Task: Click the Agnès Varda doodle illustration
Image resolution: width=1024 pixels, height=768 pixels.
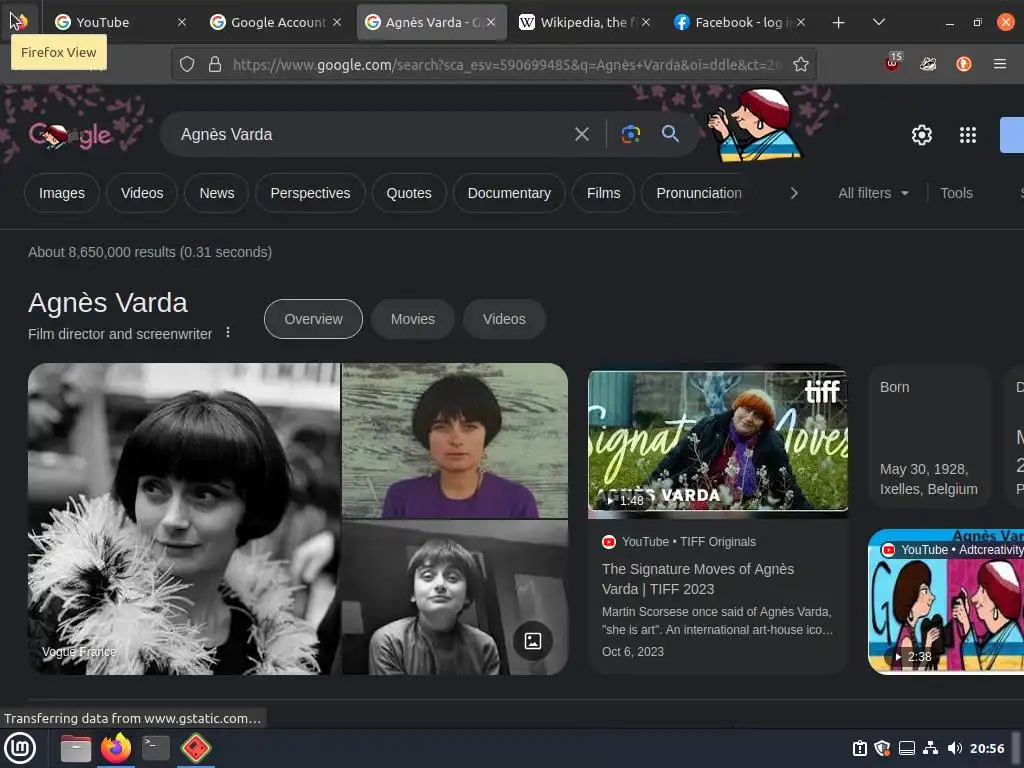Action: point(755,124)
